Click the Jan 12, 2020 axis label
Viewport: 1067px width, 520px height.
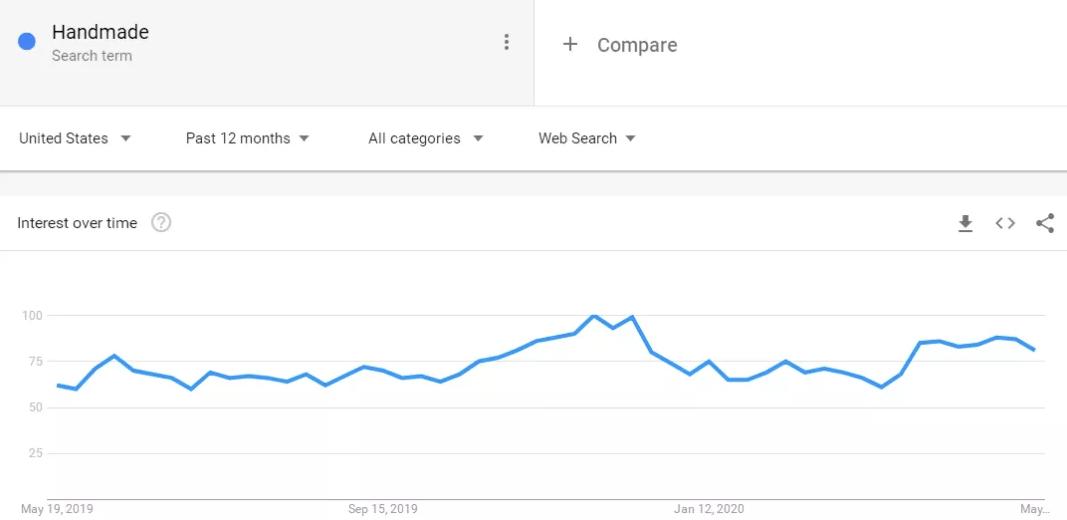pyautogui.click(x=708, y=509)
